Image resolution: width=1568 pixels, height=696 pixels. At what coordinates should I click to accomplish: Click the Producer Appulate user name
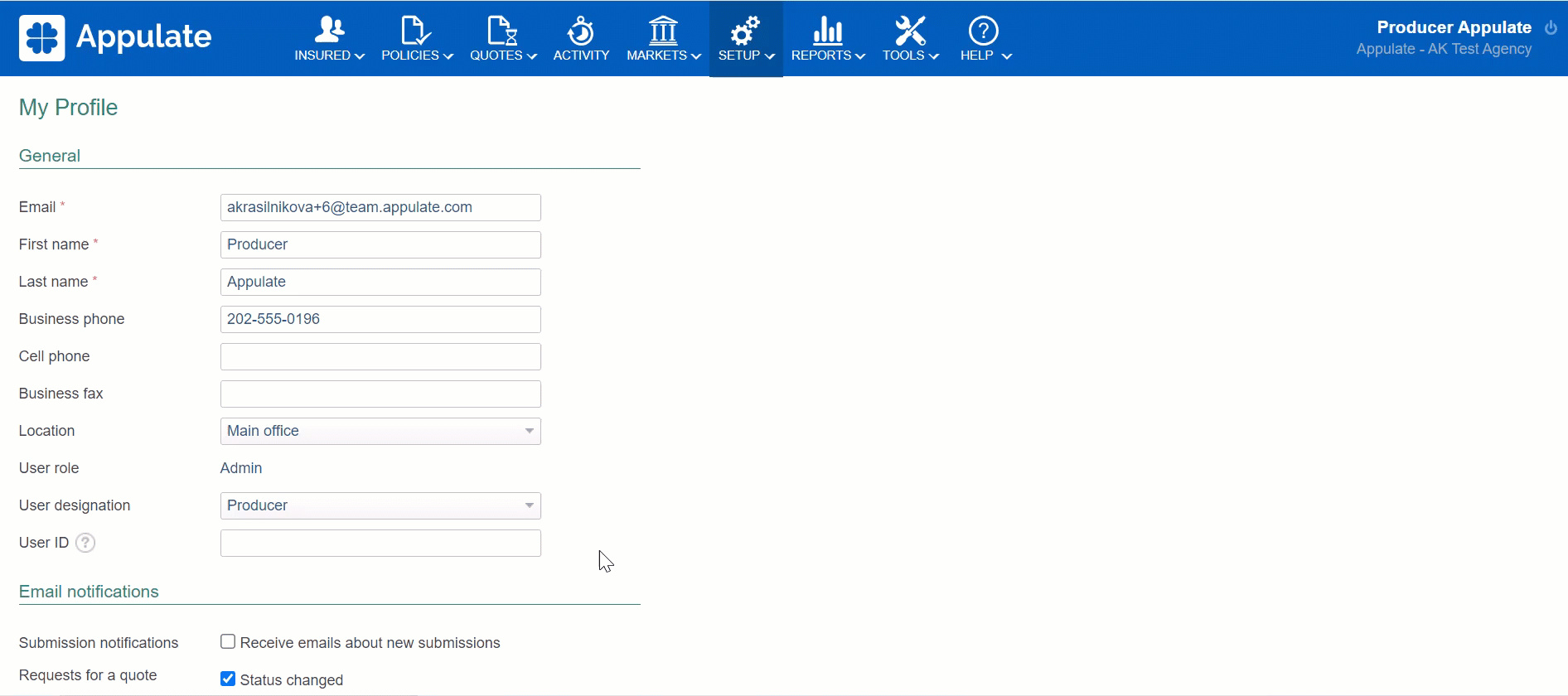[x=1454, y=27]
